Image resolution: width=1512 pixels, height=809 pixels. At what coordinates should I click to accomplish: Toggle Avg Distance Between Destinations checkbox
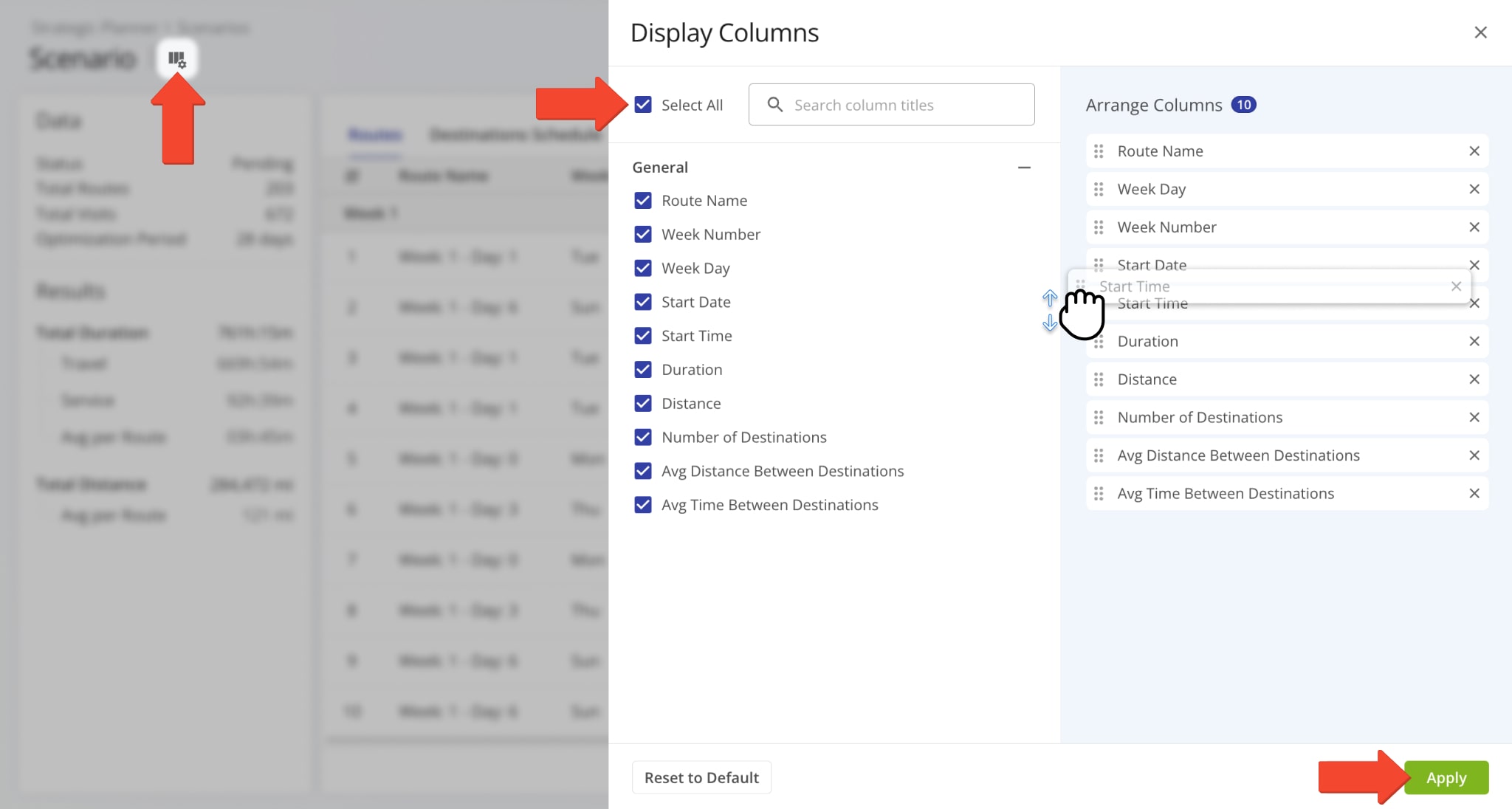click(x=643, y=471)
